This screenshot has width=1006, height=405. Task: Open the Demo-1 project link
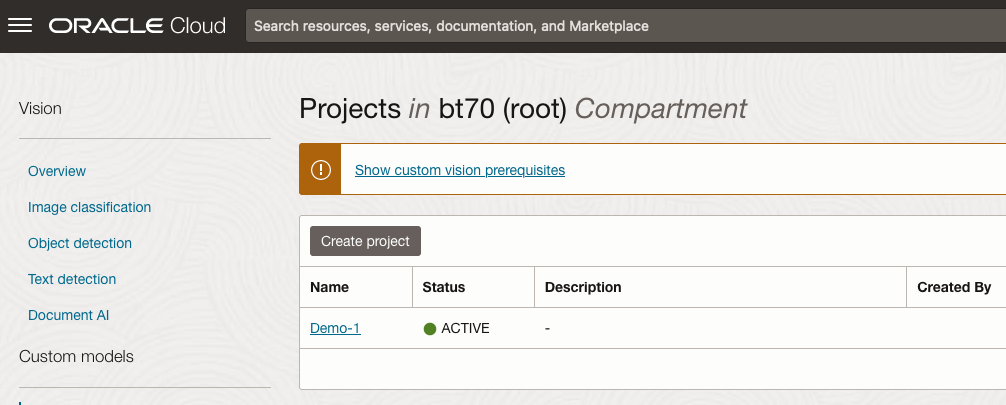pyautogui.click(x=335, y=328)
